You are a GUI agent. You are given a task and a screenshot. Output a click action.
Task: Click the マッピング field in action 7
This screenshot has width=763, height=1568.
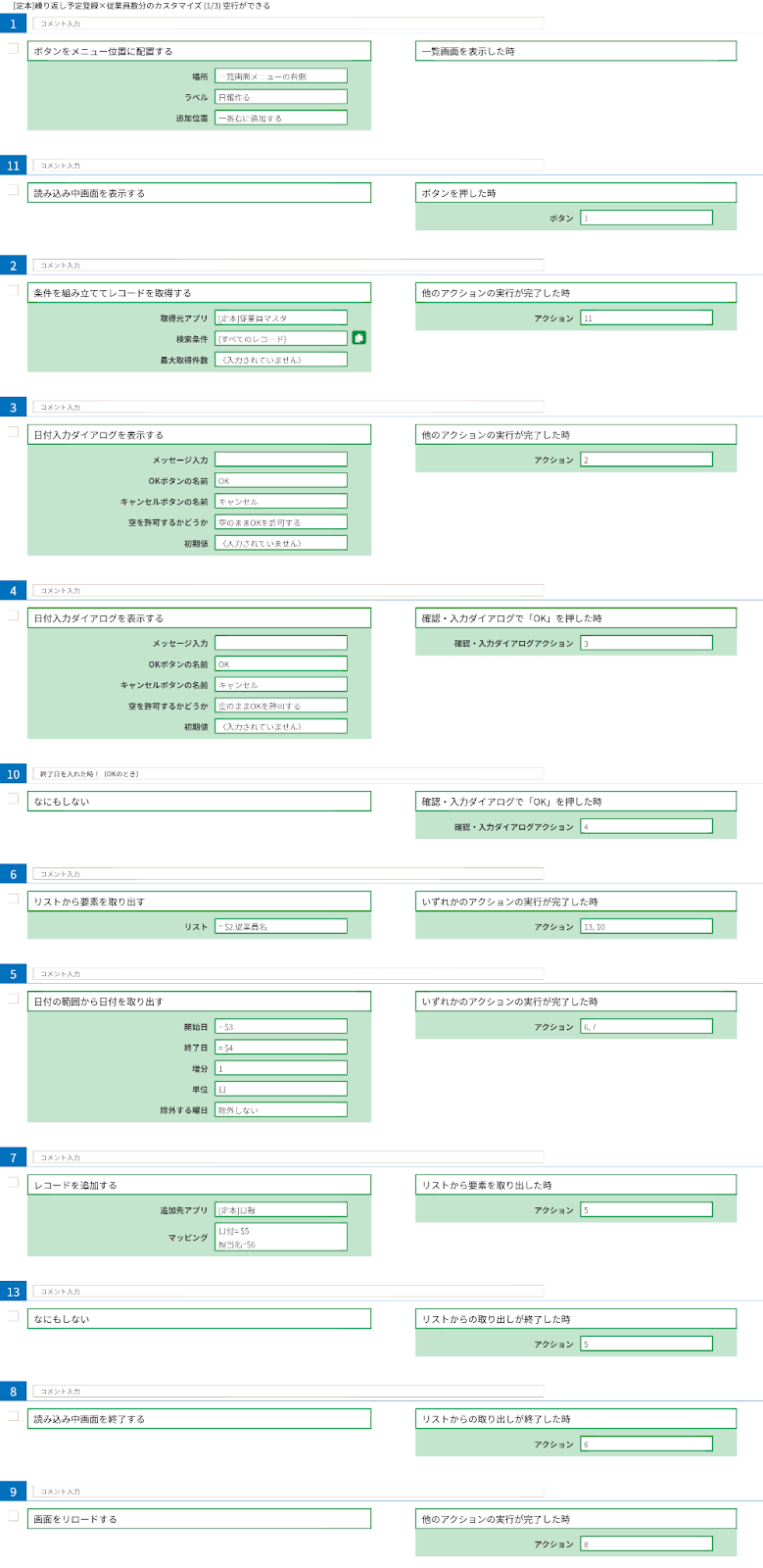point(281,1237)
